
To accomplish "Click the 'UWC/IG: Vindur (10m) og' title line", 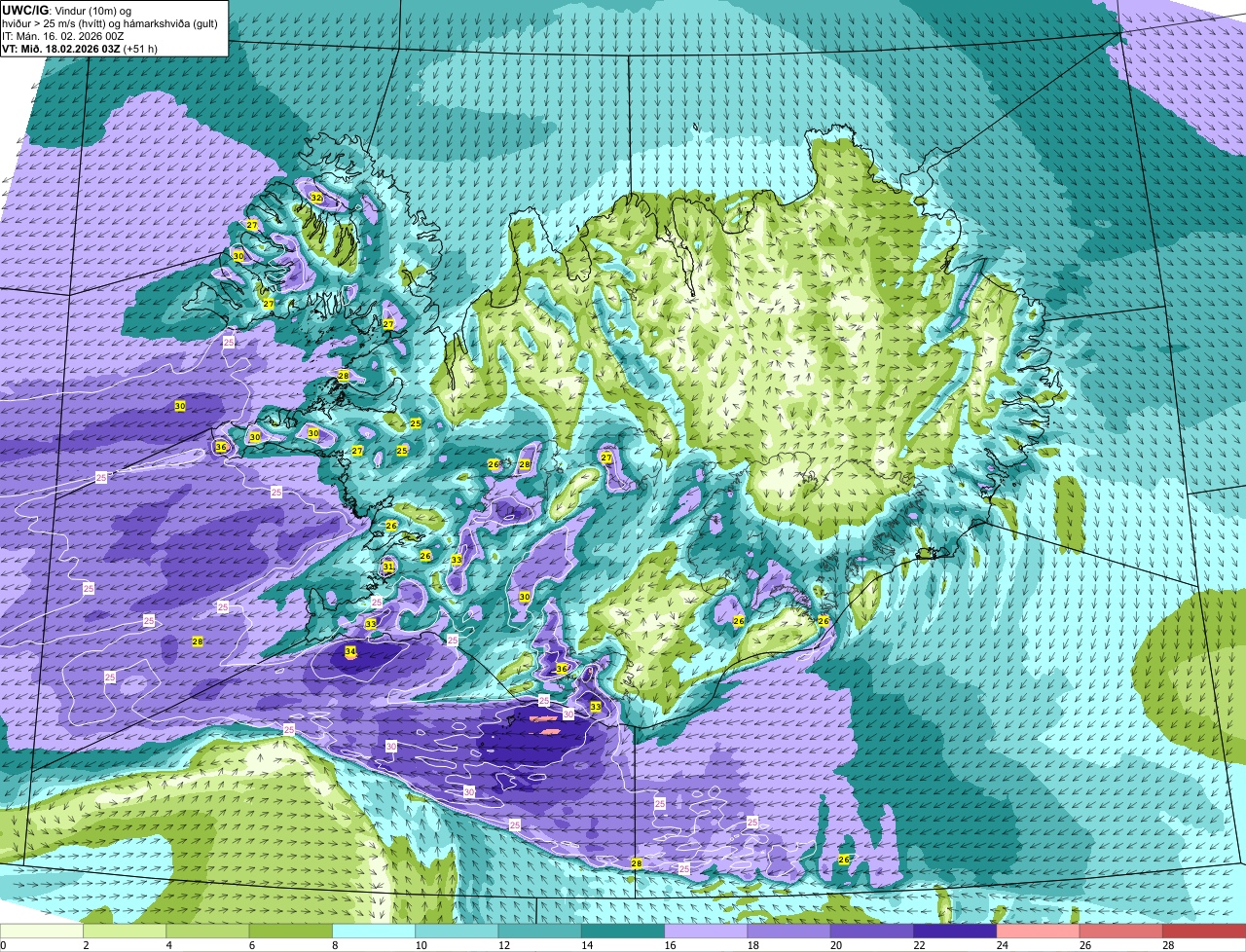I will point(67,10).
